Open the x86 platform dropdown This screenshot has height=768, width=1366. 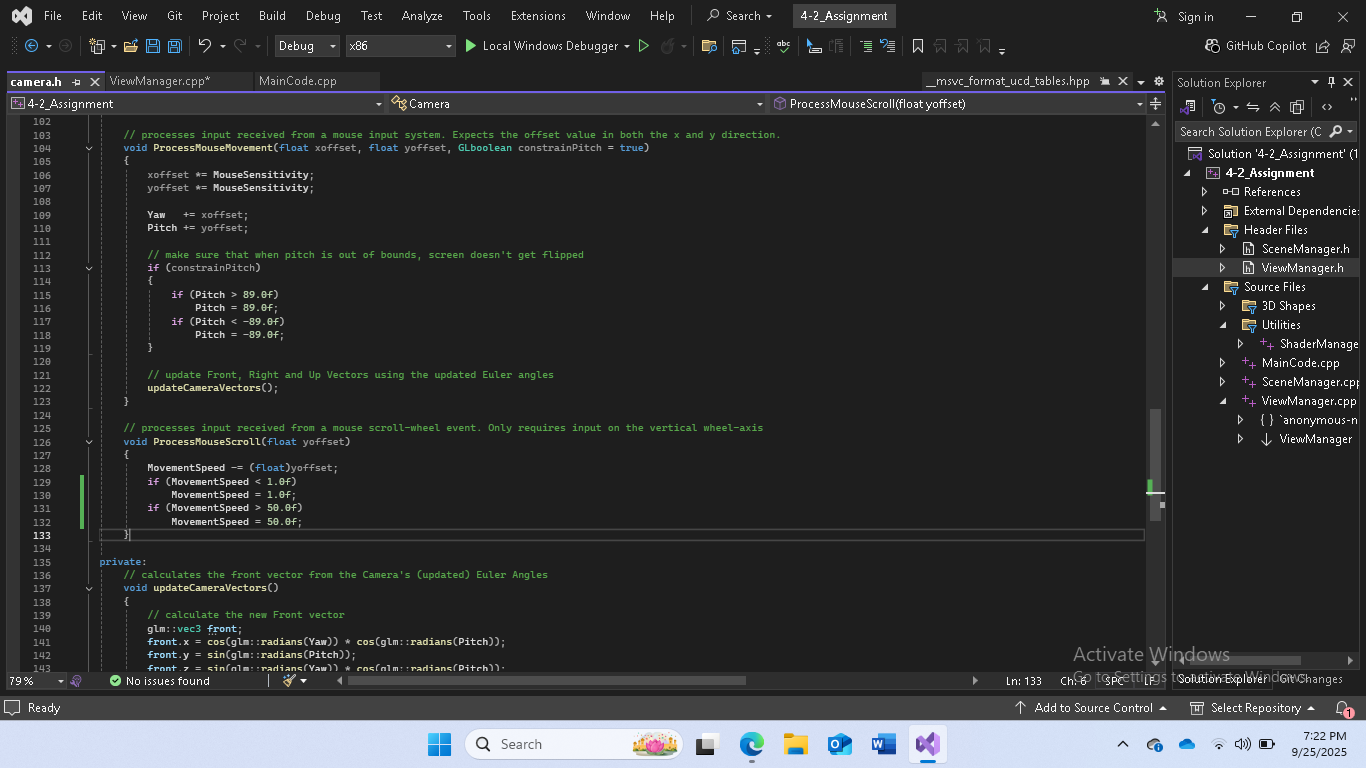(400, 46)
